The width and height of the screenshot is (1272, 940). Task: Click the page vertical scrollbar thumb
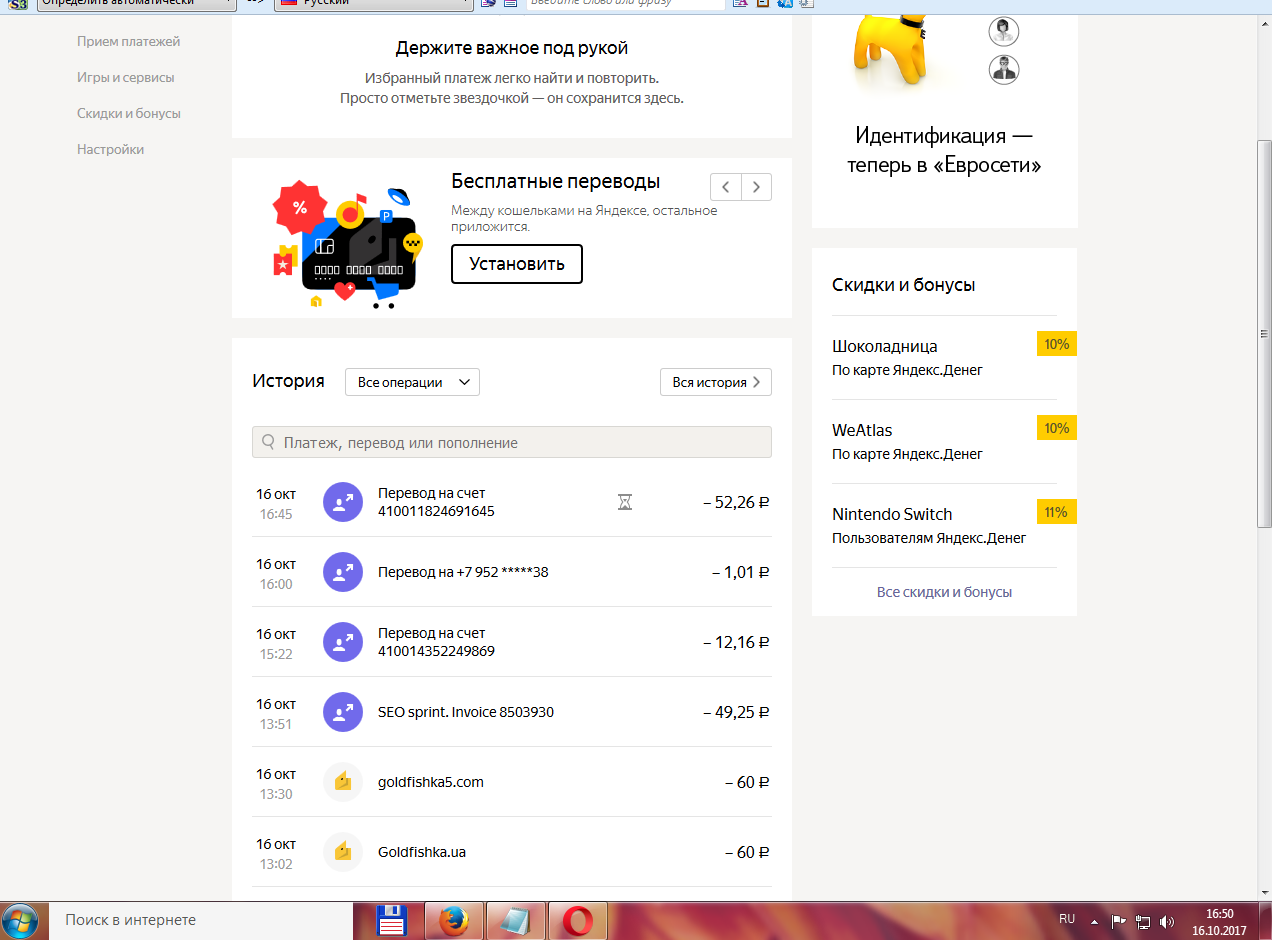1264,332
